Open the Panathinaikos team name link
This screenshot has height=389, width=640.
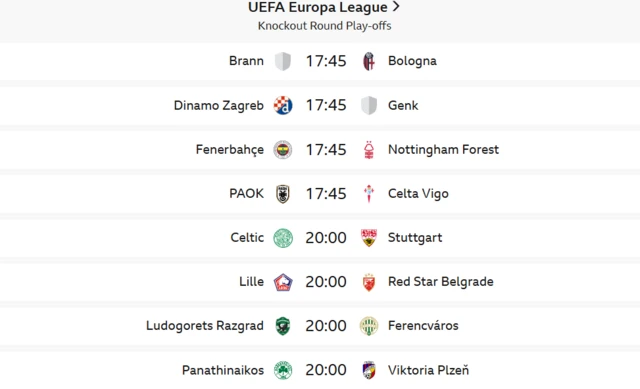coord(223,370)
